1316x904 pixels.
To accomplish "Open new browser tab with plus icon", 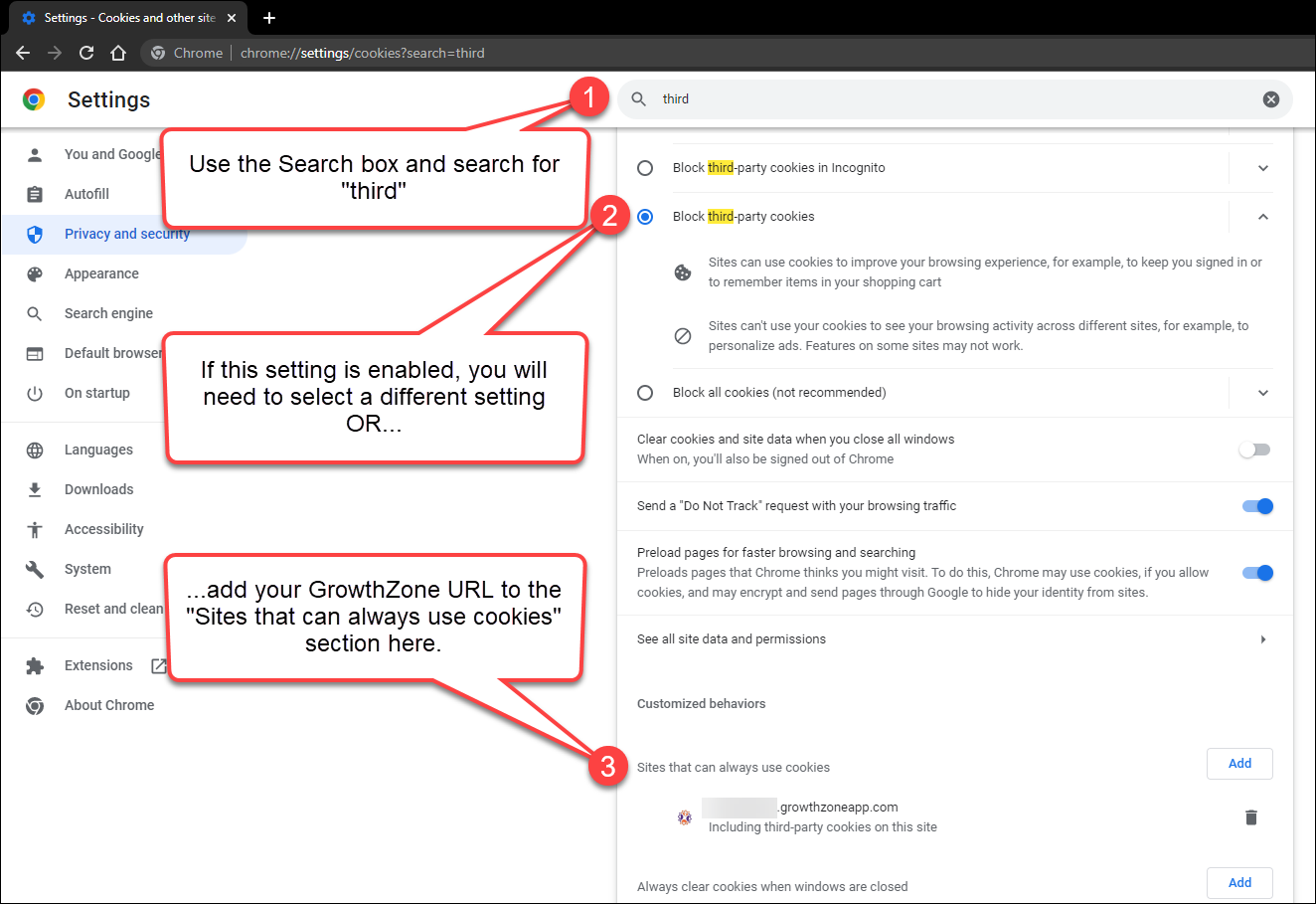I will point(269,18).
